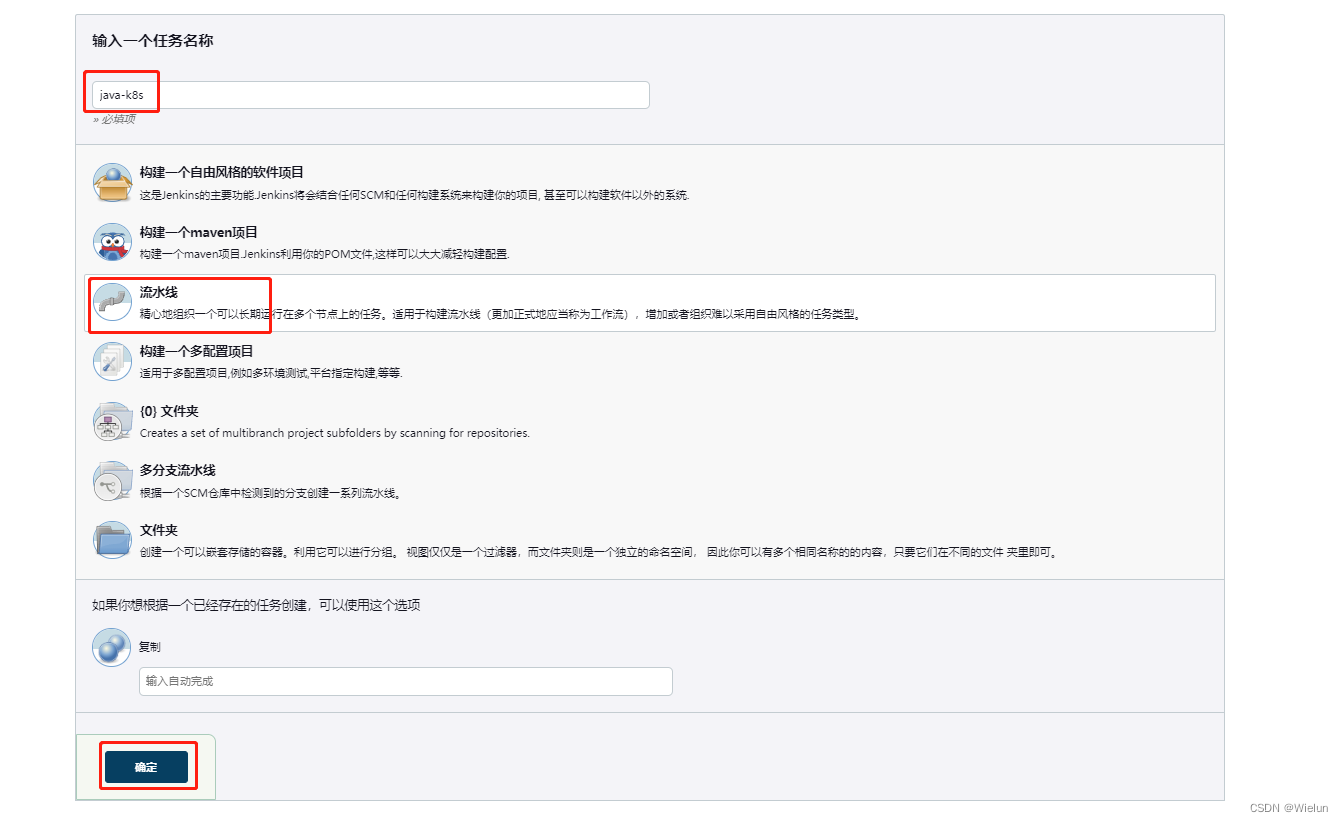Choose 构建一个maven项目 title
Viewport: 1343px width, 822px height.
pos(199,232)
